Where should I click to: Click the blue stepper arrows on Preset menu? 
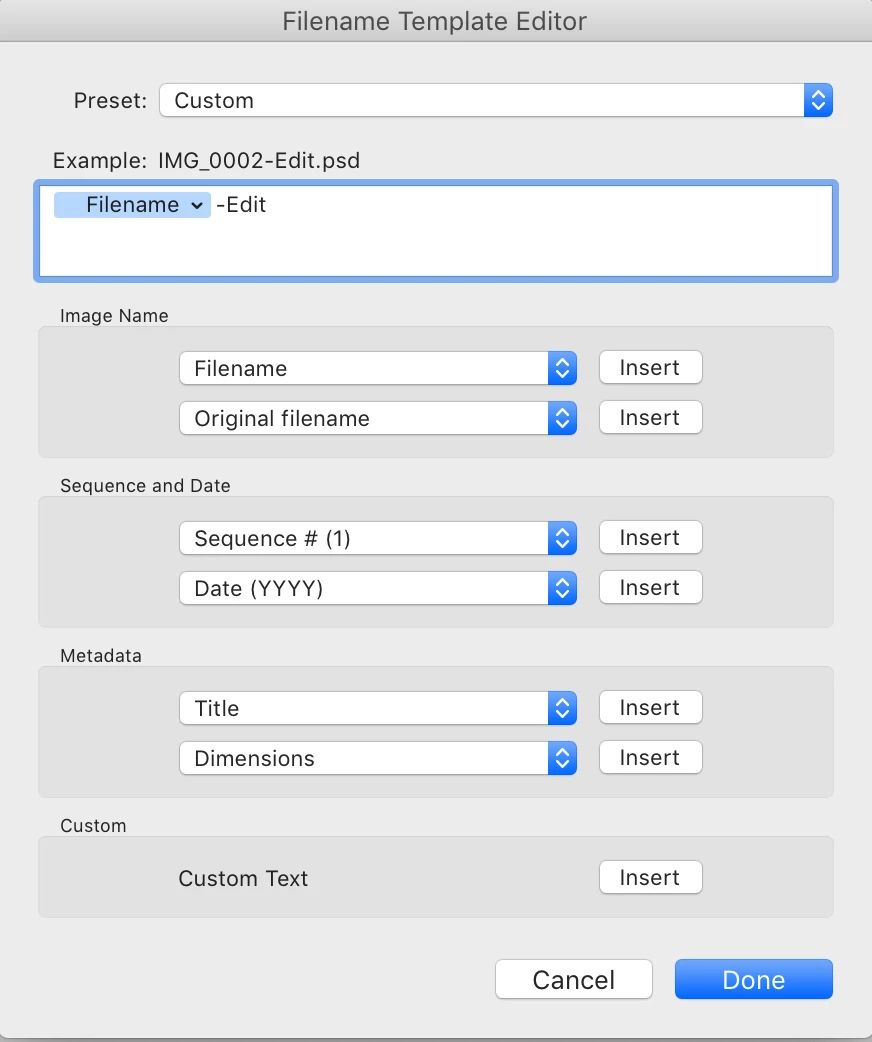point(818,100)
